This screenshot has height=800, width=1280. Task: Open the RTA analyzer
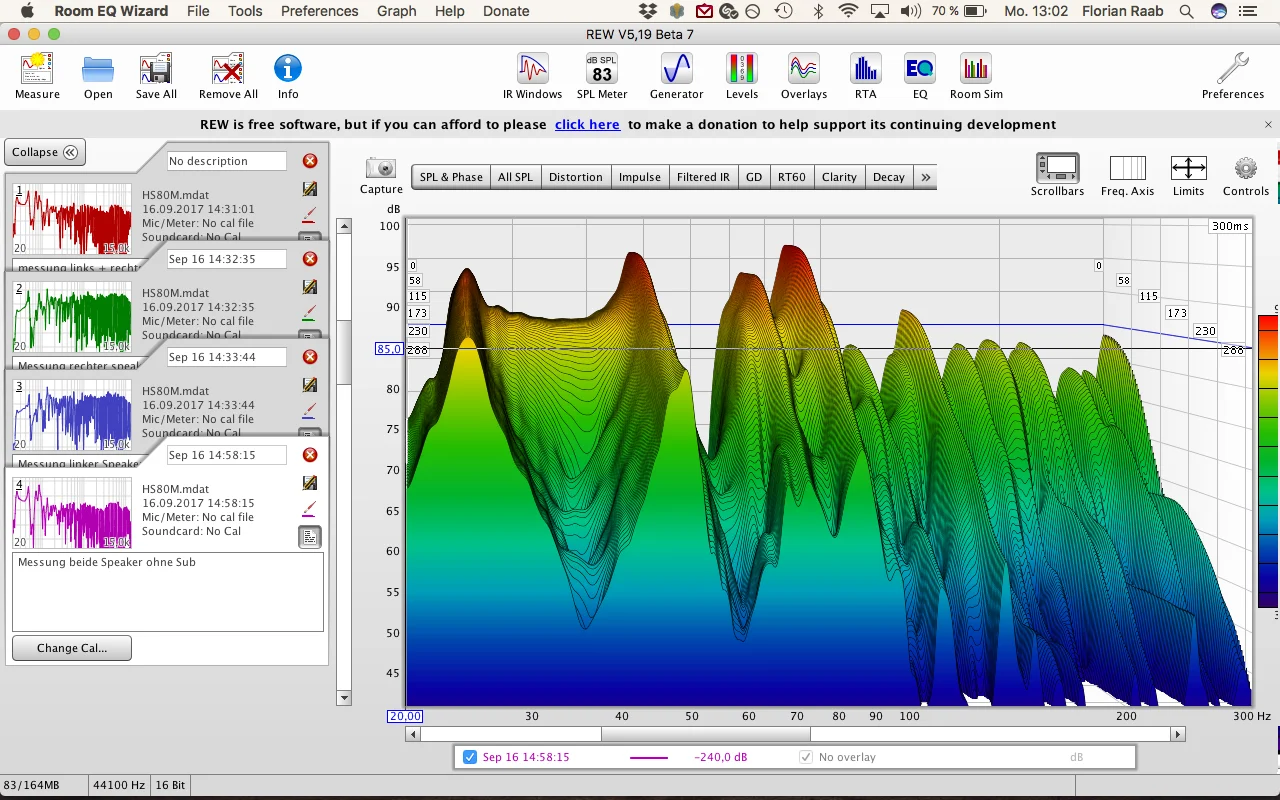(865, 76)
